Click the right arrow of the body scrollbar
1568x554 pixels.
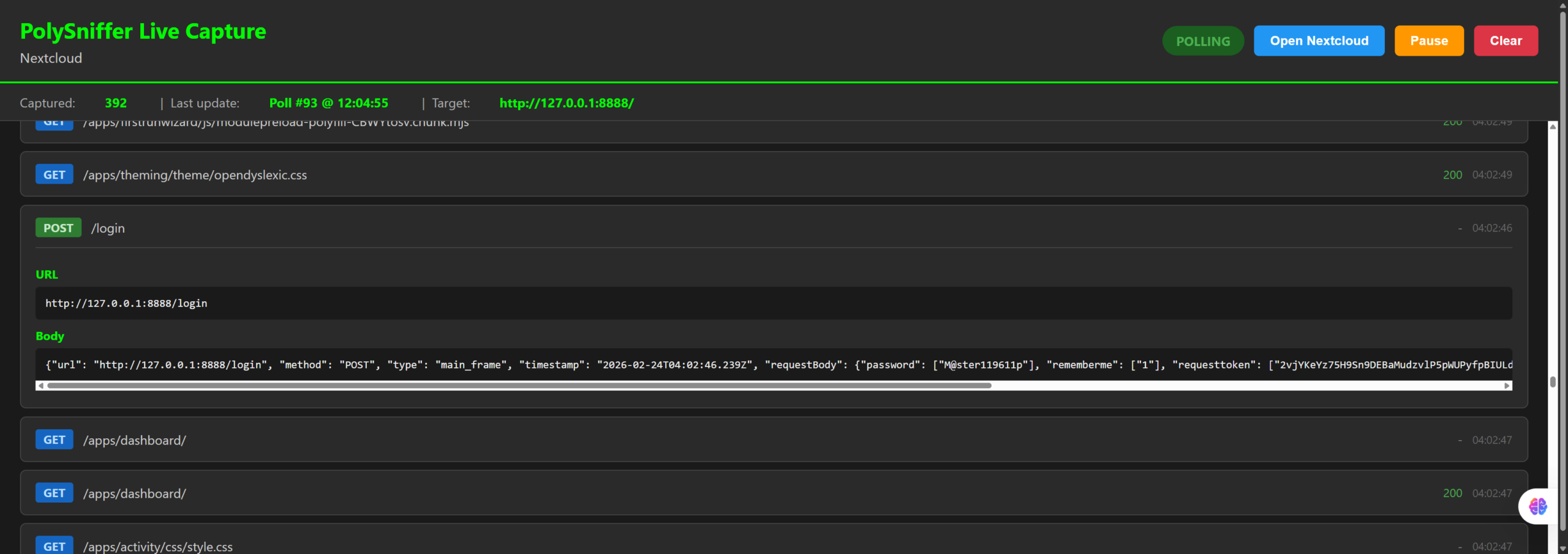[1506, 386]
